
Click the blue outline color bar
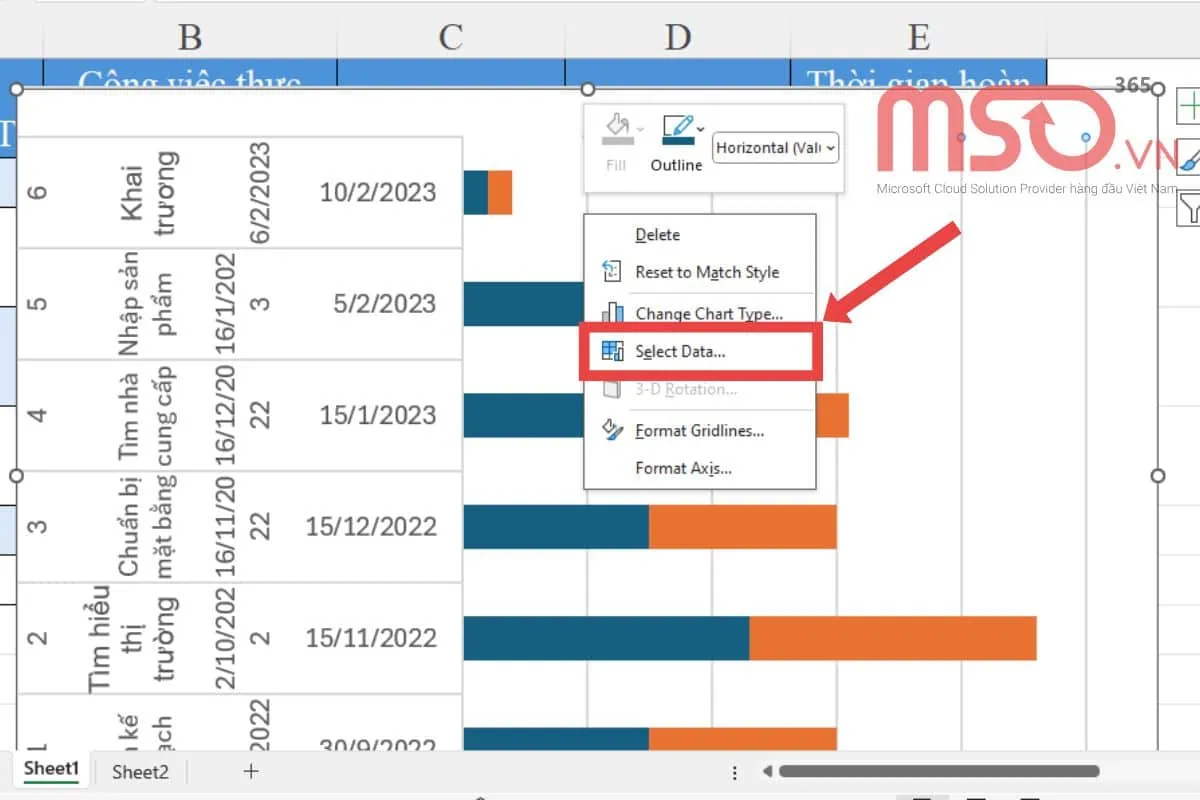click(x=678, y=140)
